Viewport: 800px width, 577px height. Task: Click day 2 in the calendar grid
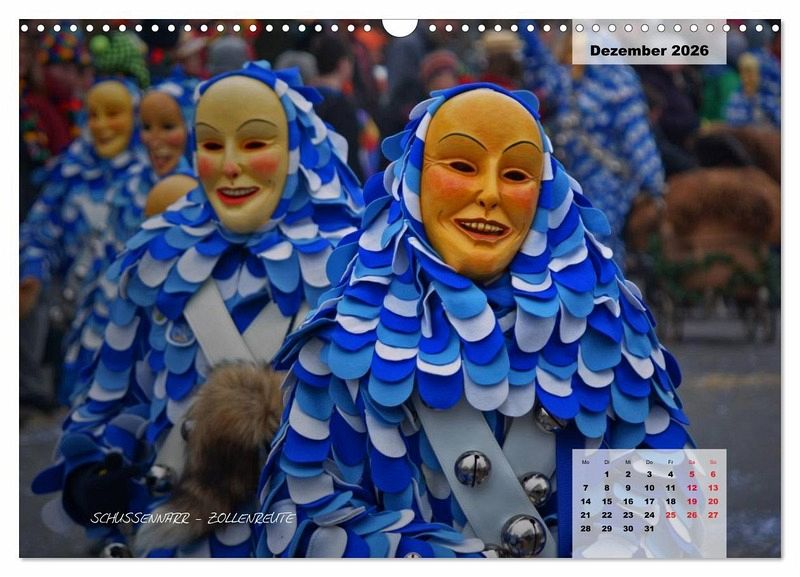[628, 474]
